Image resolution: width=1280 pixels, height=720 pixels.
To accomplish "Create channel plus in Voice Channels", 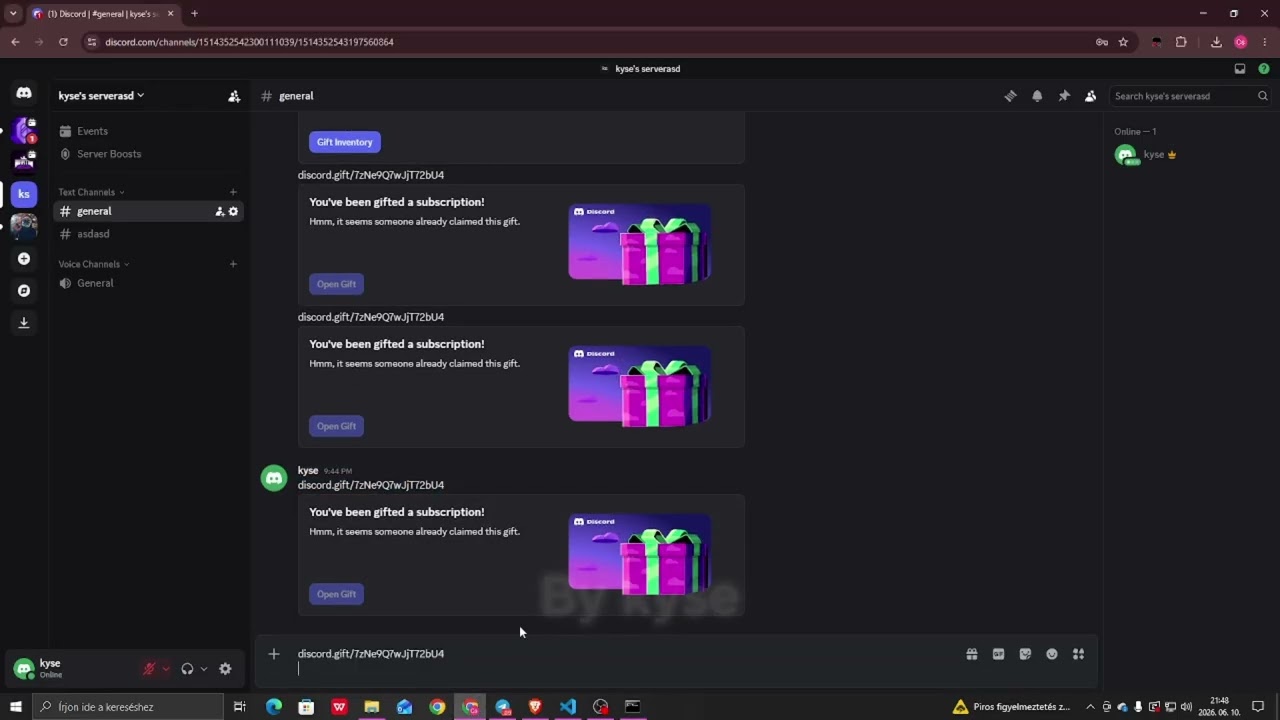I will tap(233, 264).
